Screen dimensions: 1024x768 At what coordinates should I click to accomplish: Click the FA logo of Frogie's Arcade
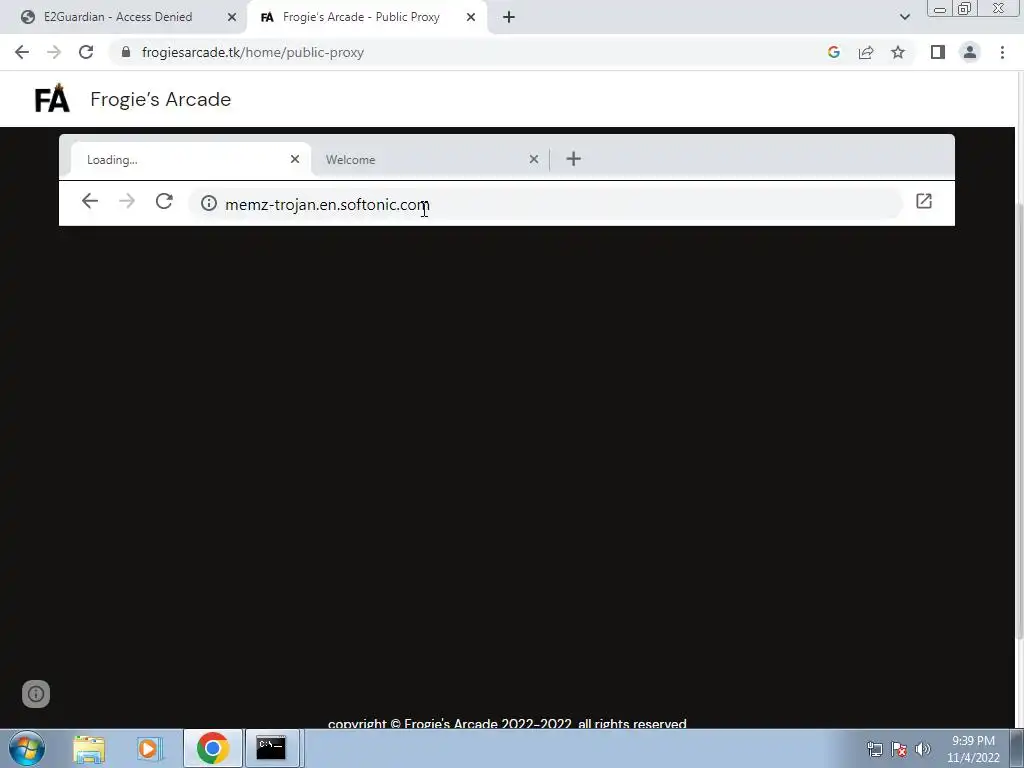click(52, 99)
